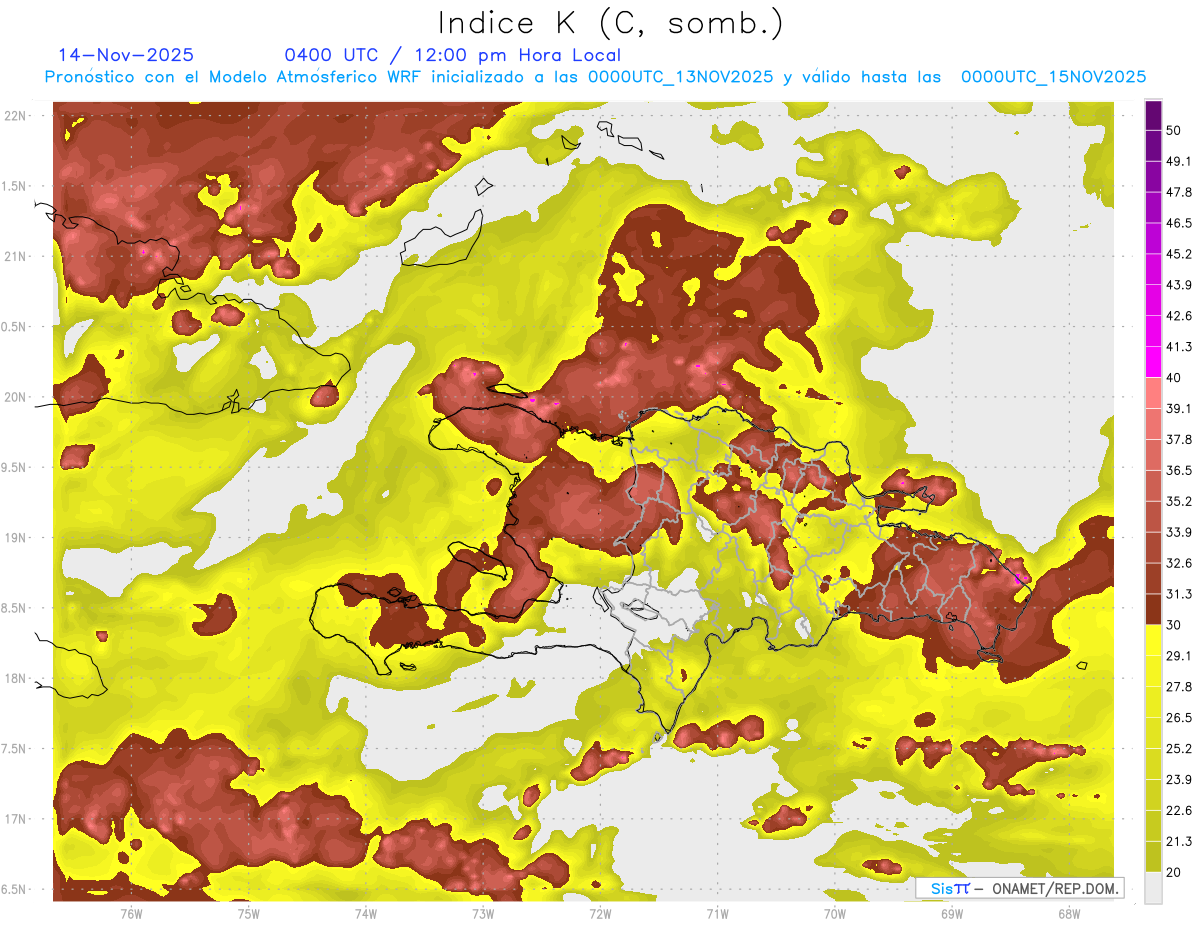Click the '76W' longitude label
Viewport: 1200px width, 927px height.
[131, 913]
